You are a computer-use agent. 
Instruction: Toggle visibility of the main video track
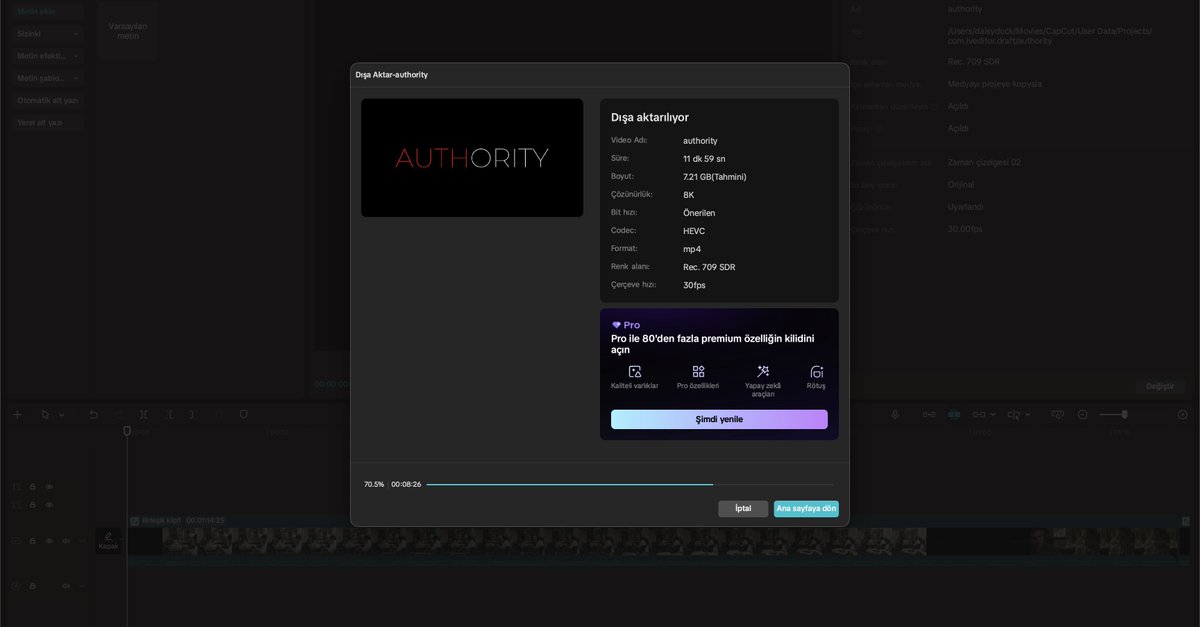49,540
